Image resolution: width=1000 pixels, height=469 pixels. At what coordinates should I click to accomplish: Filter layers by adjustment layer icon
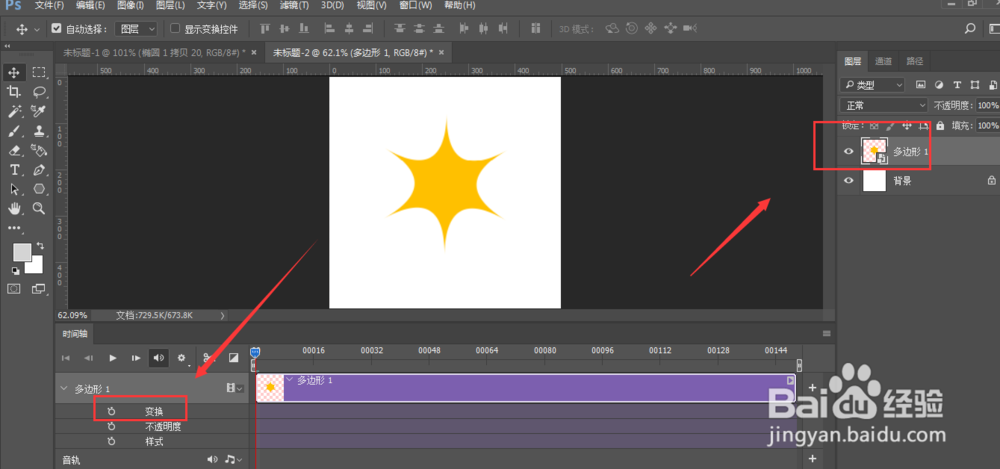pyautogui.click(x=938, y=84)
